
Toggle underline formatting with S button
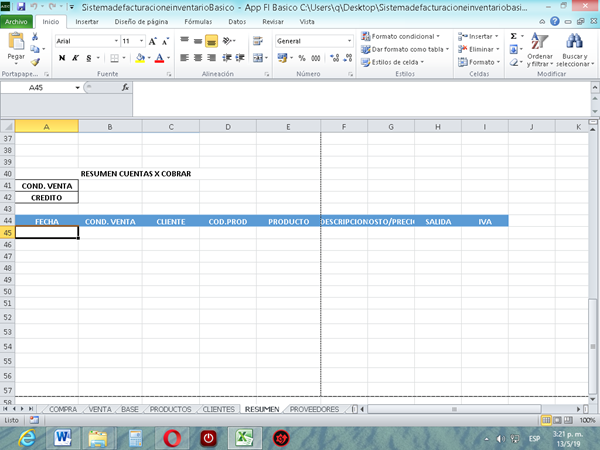(x=88, y=58)
